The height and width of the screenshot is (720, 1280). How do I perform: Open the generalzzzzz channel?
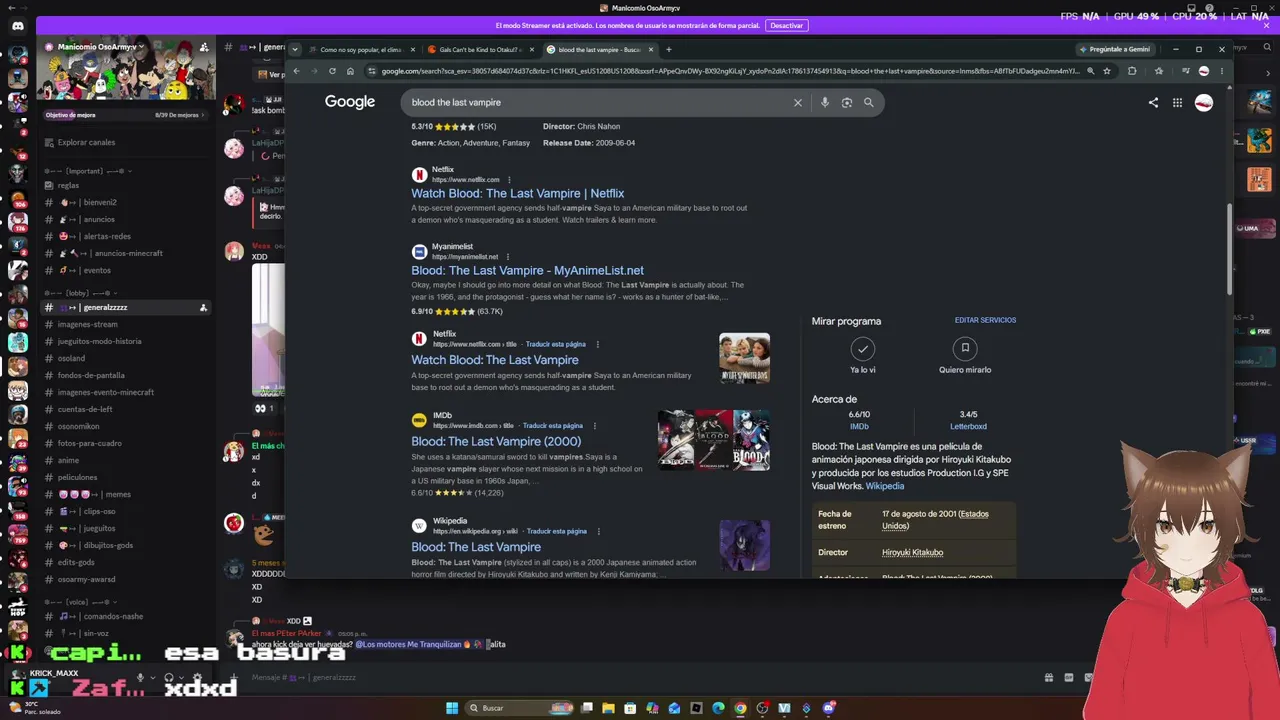coord(125,307)
